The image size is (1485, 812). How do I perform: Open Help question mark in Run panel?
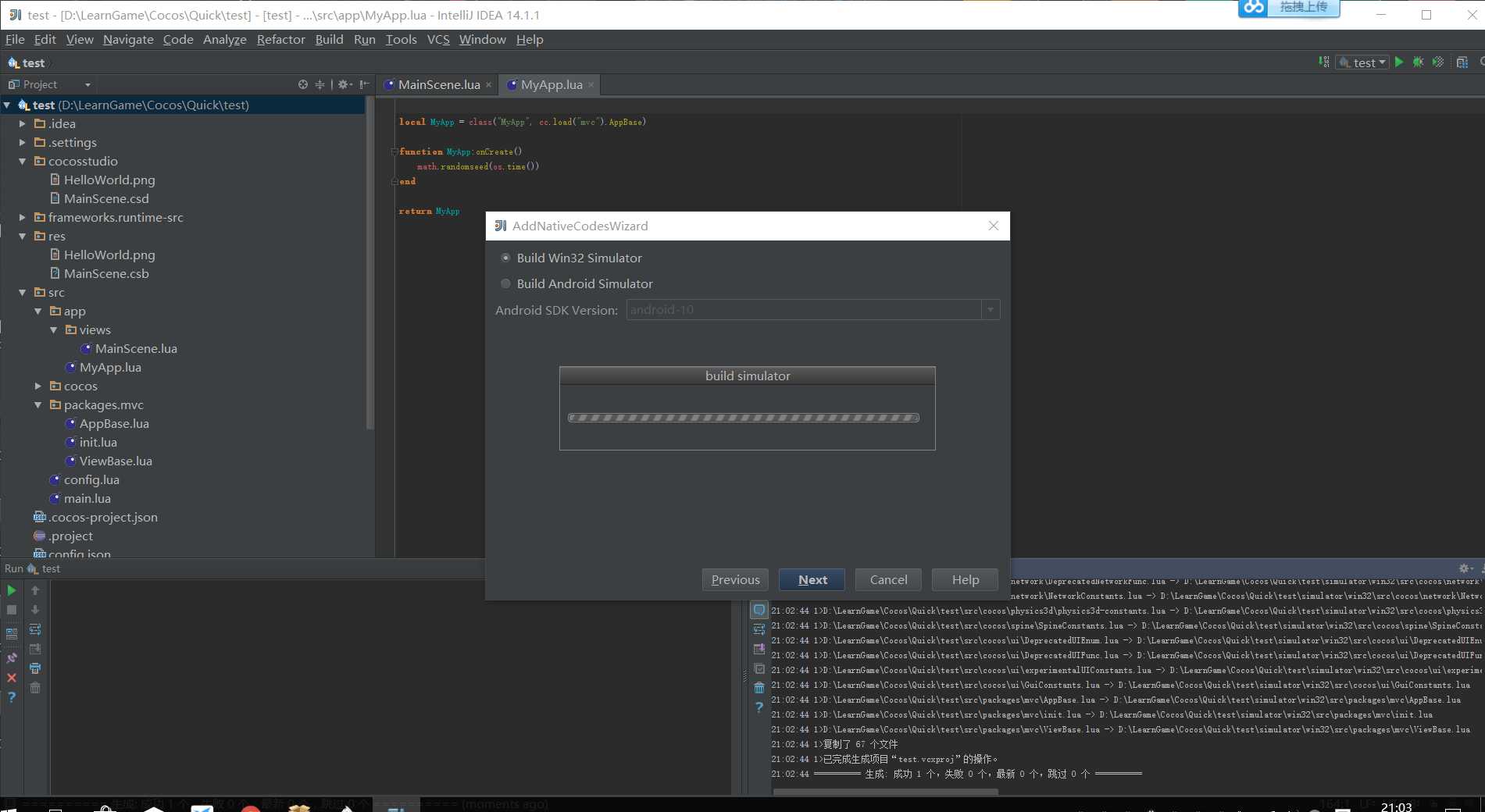12,697
